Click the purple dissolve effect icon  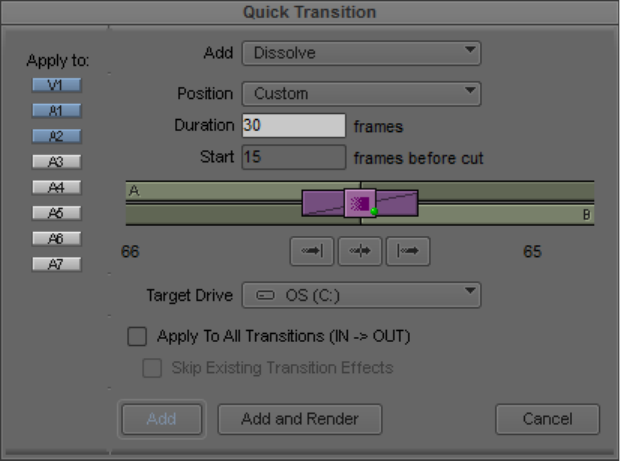pos(360,204)
